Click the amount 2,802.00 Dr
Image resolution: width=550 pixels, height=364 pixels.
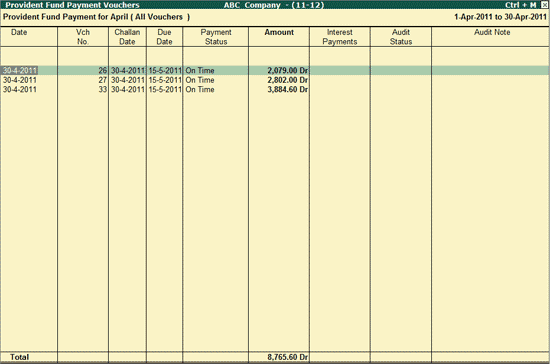(288, 80)
